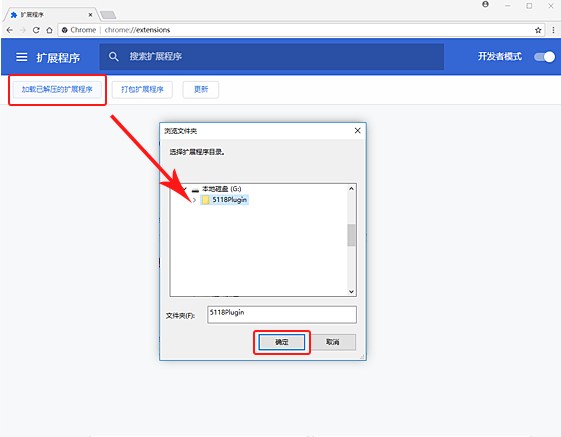Switch to the extensions tab
Image resolution: width=561 pixels, height=437 pixels.
(x=50, y=15)
